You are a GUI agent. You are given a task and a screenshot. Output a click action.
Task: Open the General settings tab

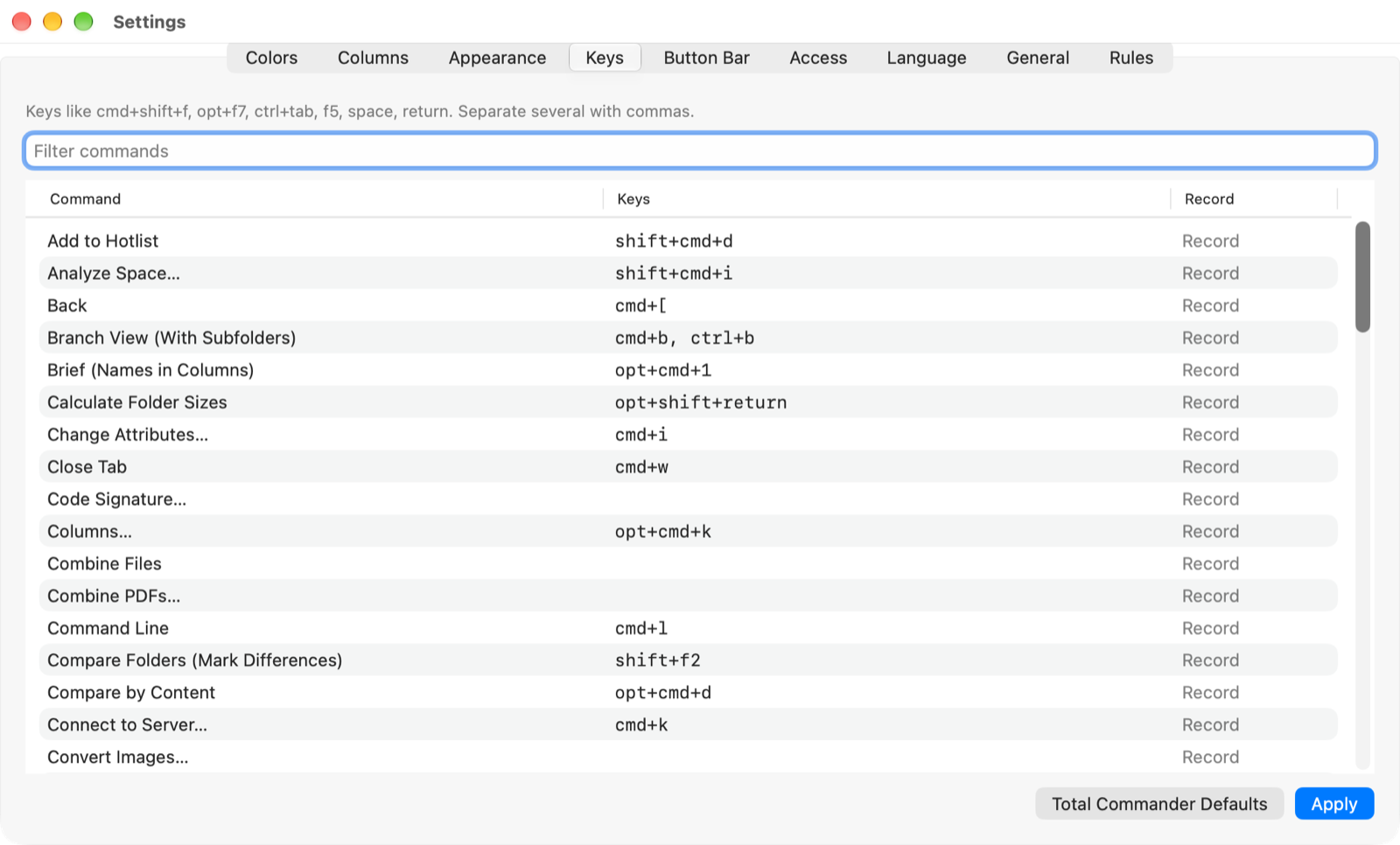(x=1038, y=58)
